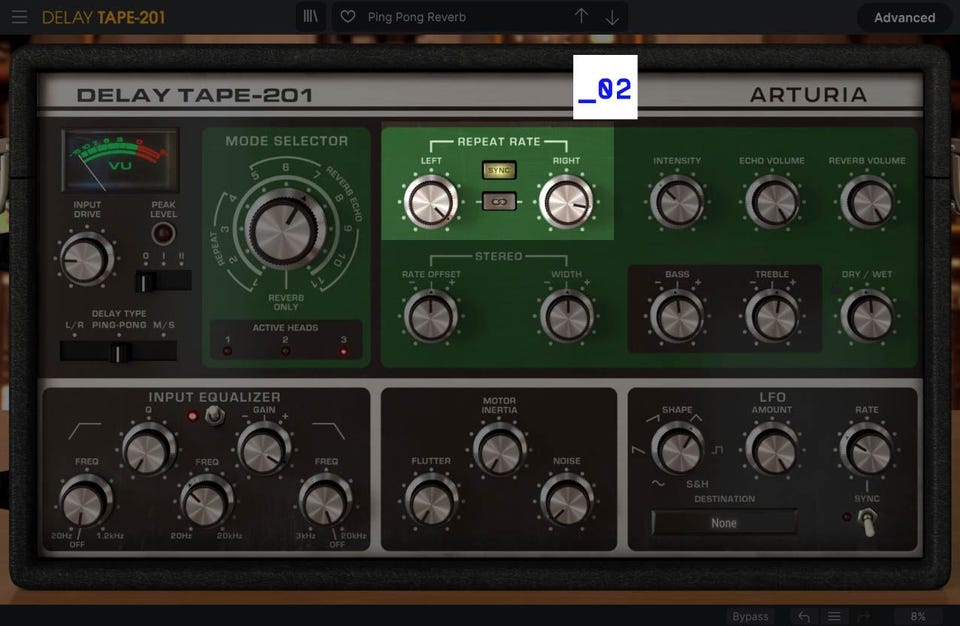The image size is (960, 626).
Task: Click the Input Equalizer Q knob
Action: tap(148, 450)
